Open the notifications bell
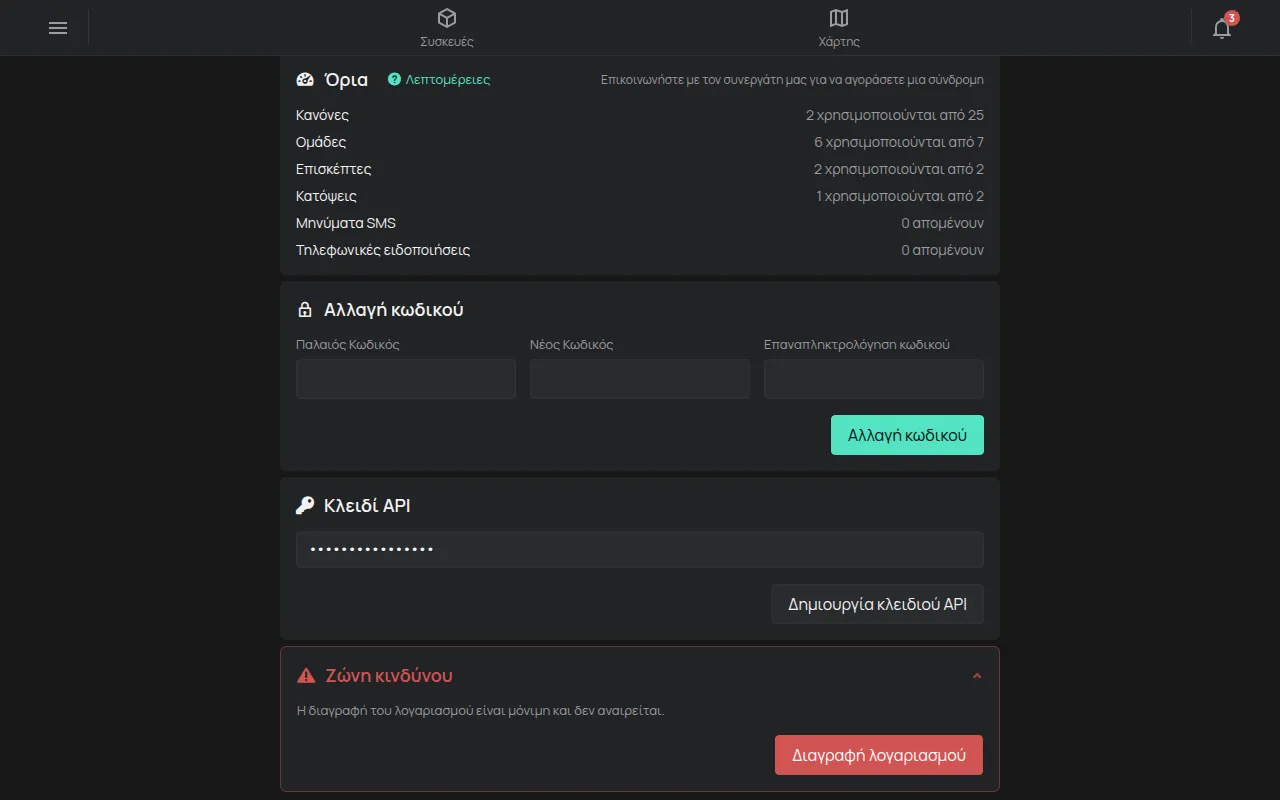 pyautogui.click(x=1222, y=28)
